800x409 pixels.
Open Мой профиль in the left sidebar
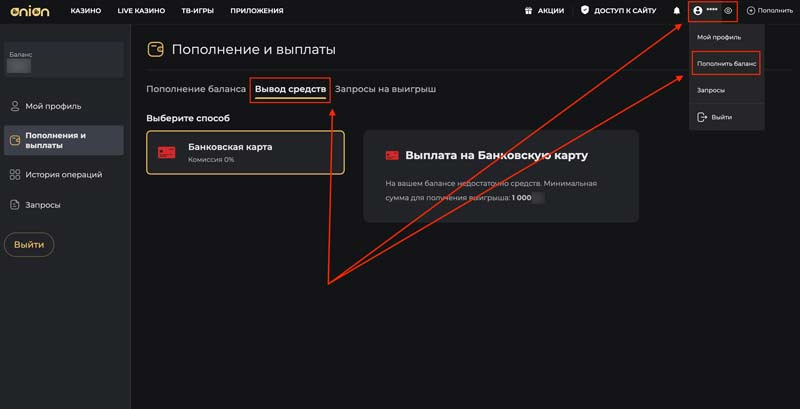coord(53,106)
